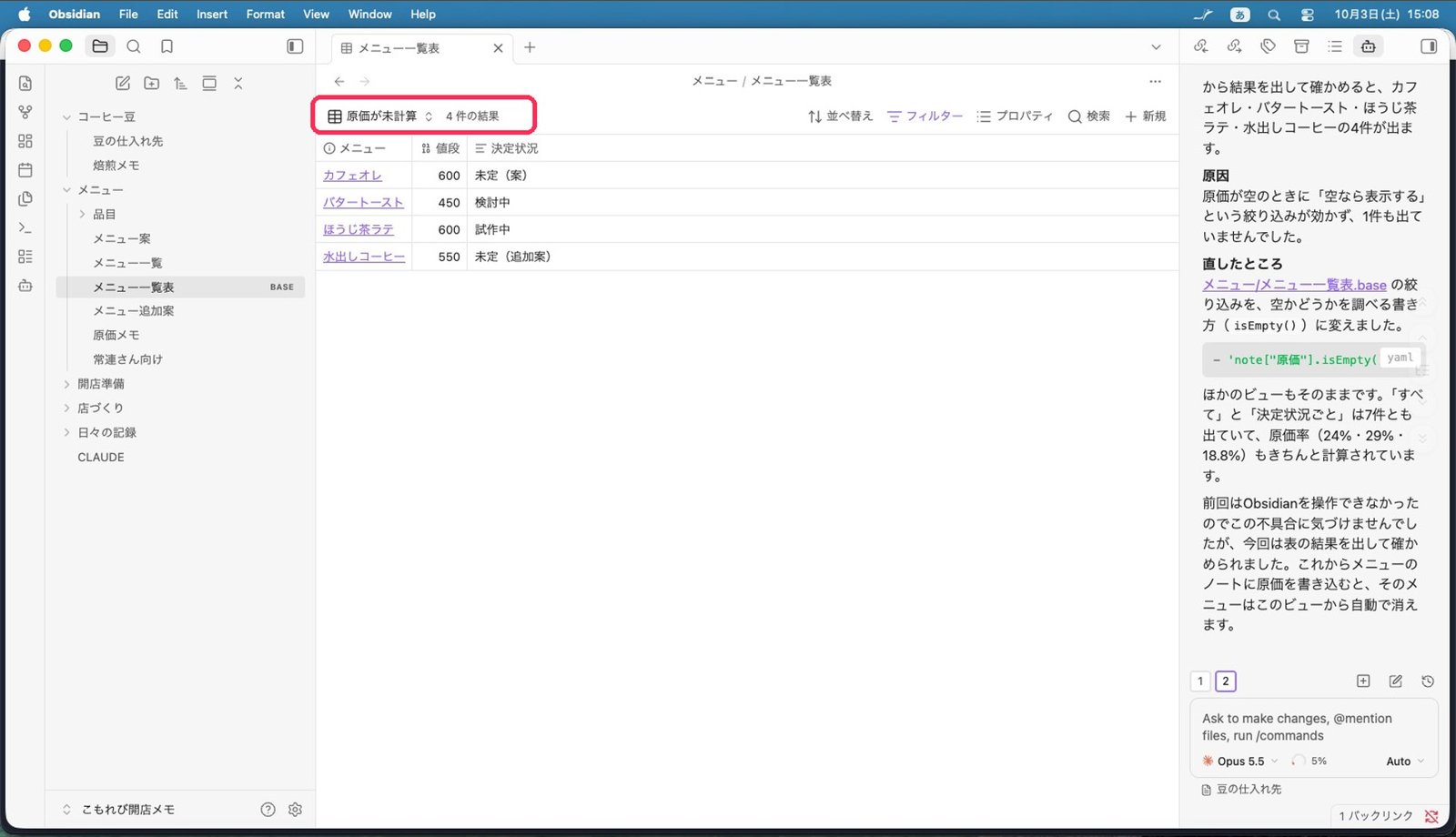Create a new note in the file explorer
The height and width of the screenshot is (837, 1456).
[123, 84]
